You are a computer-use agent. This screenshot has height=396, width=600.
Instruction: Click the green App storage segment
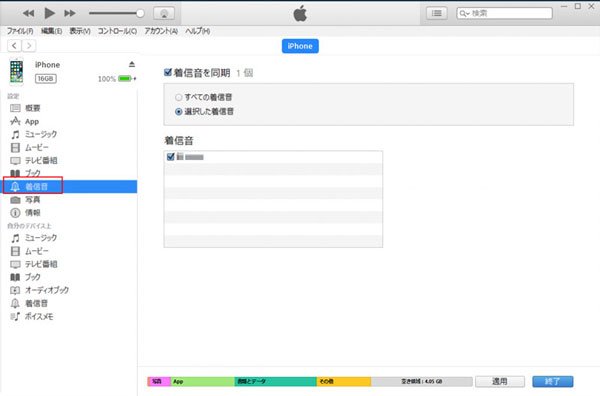click(202, 381)
